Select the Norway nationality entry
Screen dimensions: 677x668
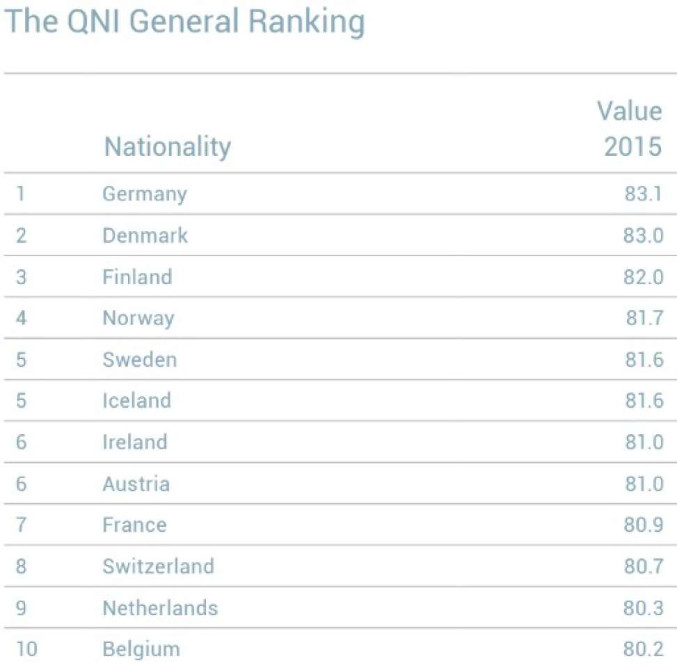(139, 318)
